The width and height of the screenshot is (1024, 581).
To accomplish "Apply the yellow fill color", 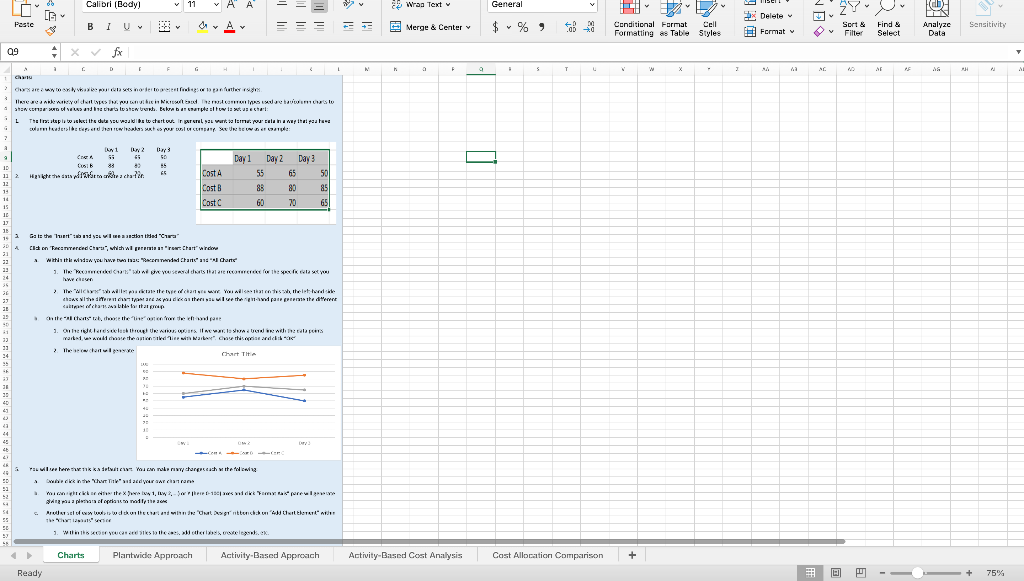I will tap(202, 27).
